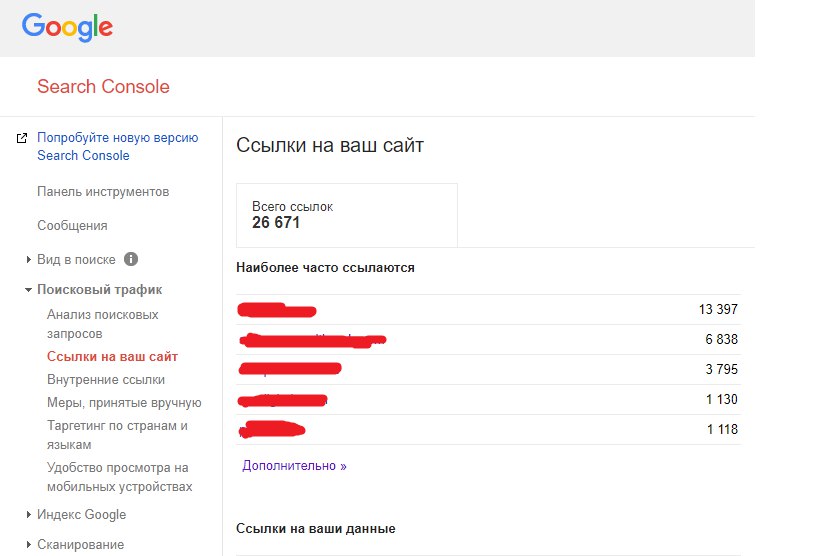This screenshot has width=819, height=556.
Task: Open Внутренние ссылки
Action: (x=106, y=379)
